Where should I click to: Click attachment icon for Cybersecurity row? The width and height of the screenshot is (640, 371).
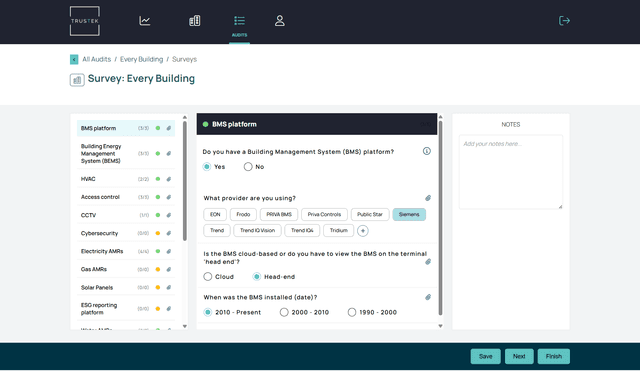pyautogui.click(x=169, y=233)
